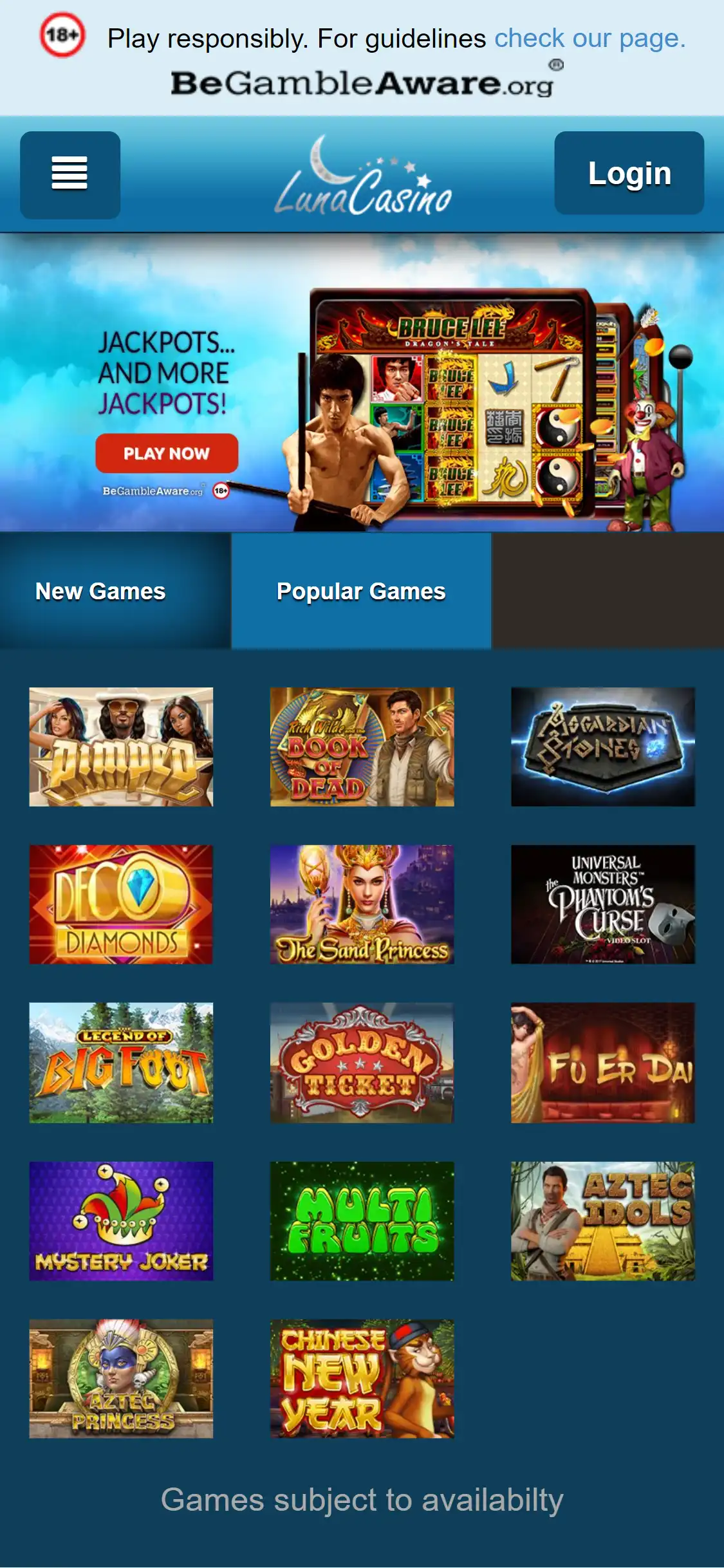
Task: Open the hamburger menu
Action: point(70,174)
